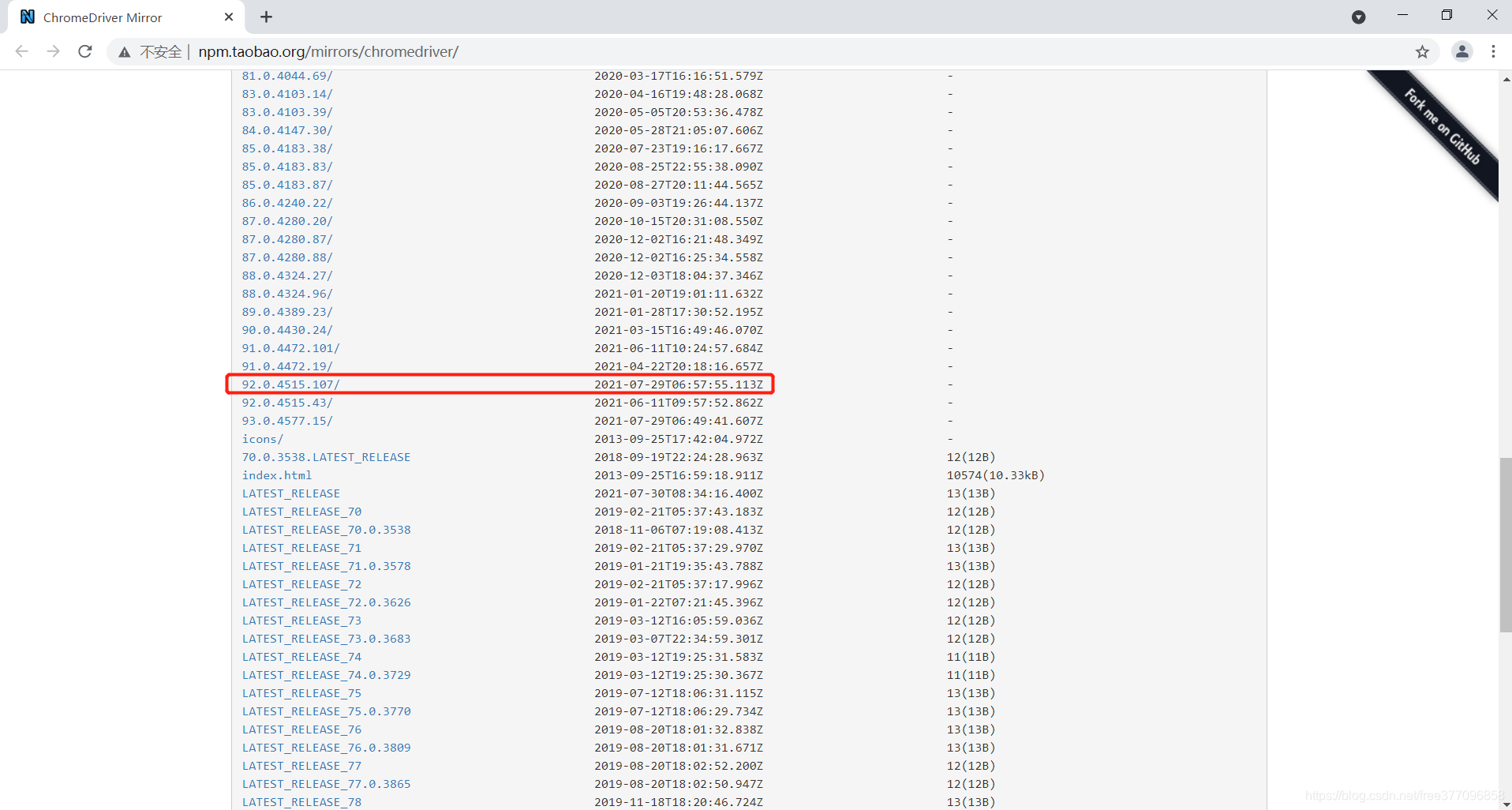Viewport: 1512px width, 810px height.
Task: Open the LATEST_RELEASE_74 file link
Action: click(301, 657)
